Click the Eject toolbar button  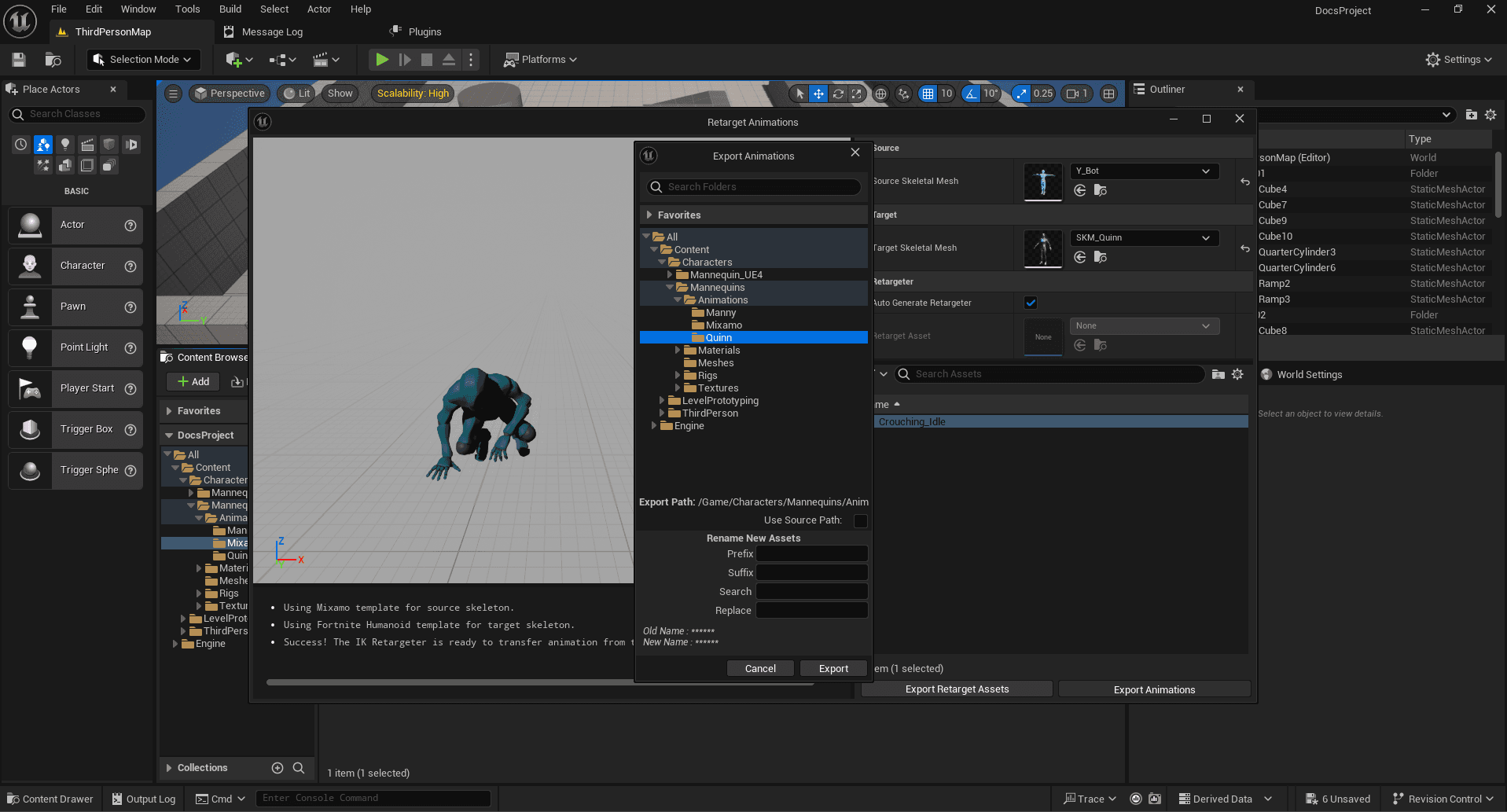click(449, 60)
